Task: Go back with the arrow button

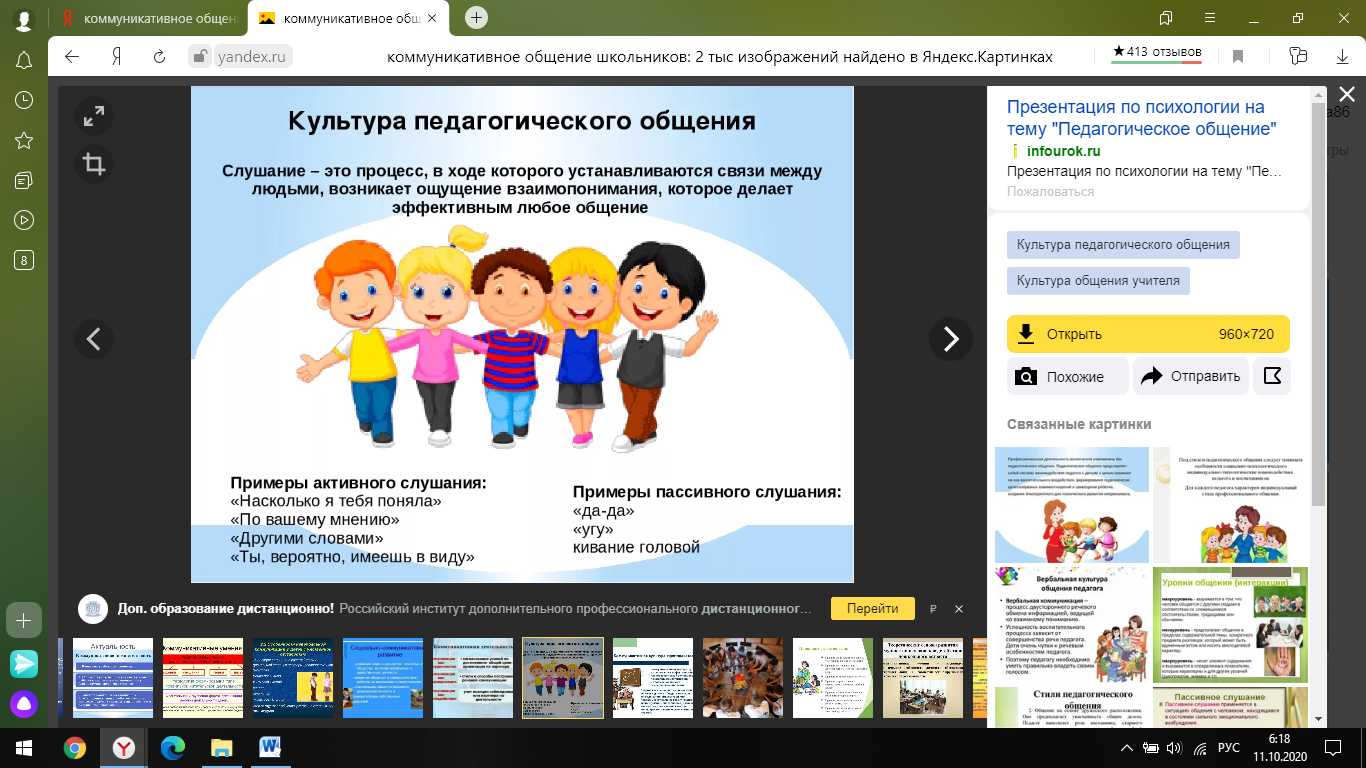Action: [72, 57]
